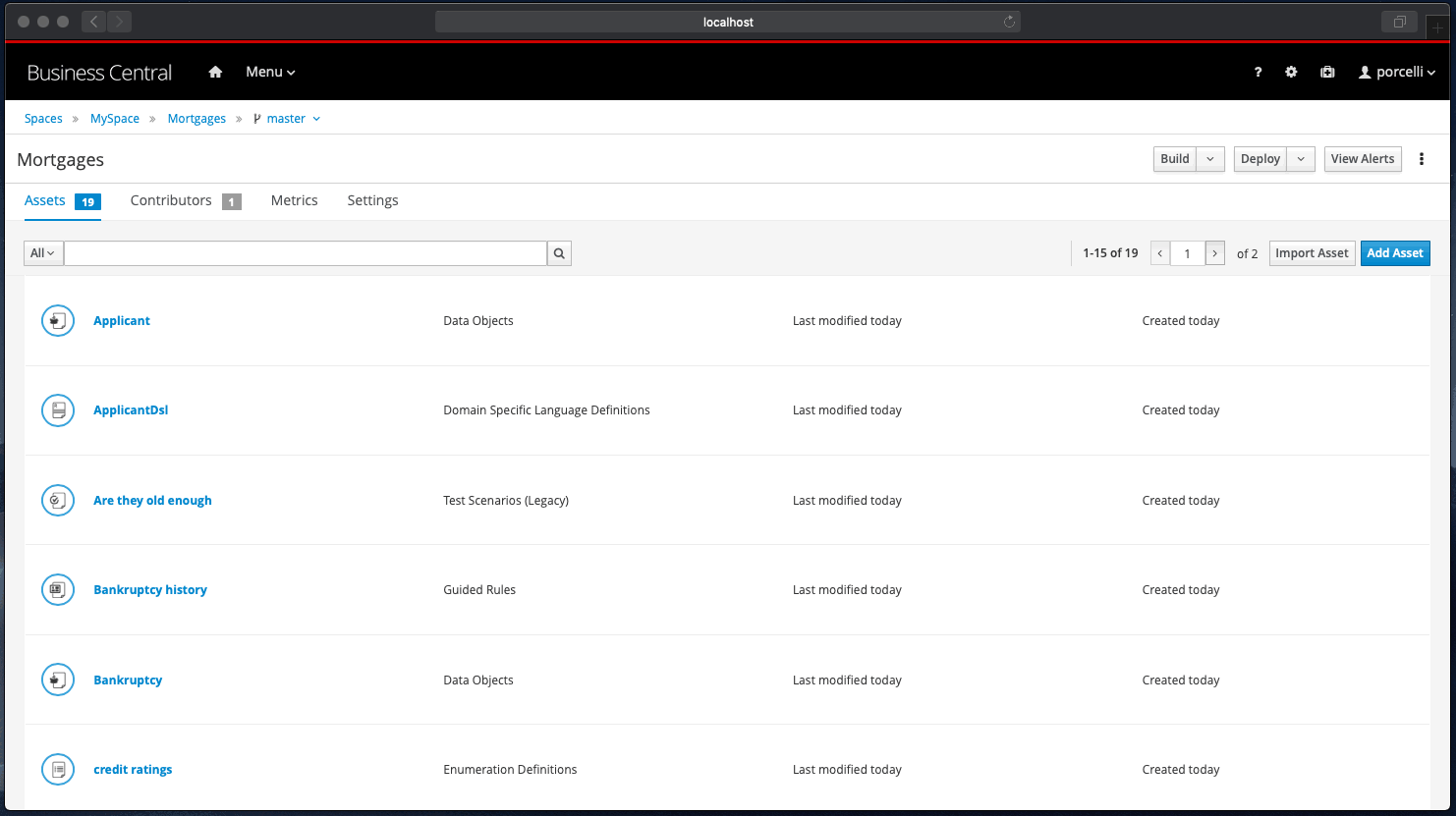Image resolution: width=1456 pixels, height=816 pixels.
Task: Open the All filter dropdown
Action: (x=43, y=253)
